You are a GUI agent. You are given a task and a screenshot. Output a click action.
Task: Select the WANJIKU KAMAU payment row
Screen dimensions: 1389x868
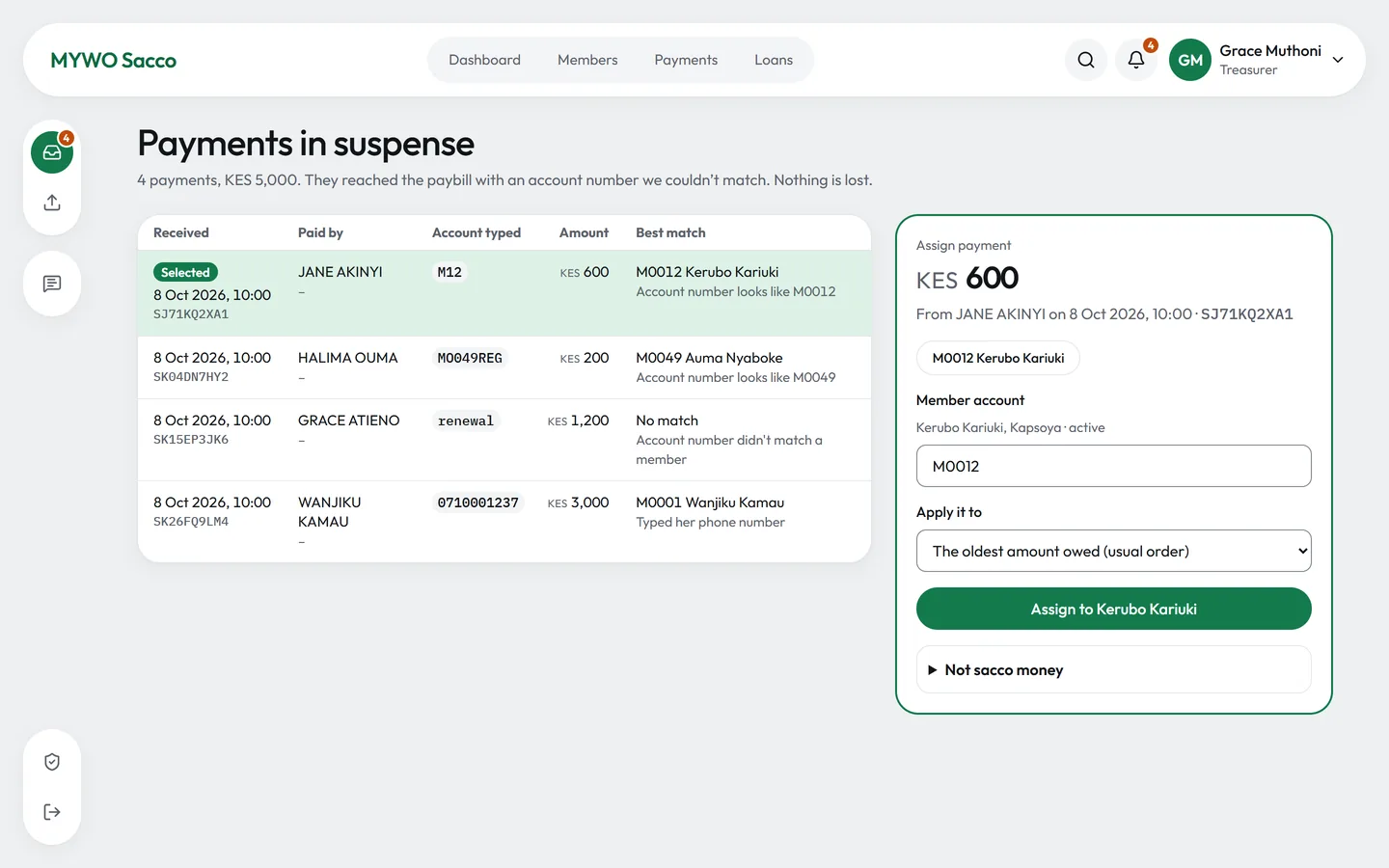click(x=504, y=522)
